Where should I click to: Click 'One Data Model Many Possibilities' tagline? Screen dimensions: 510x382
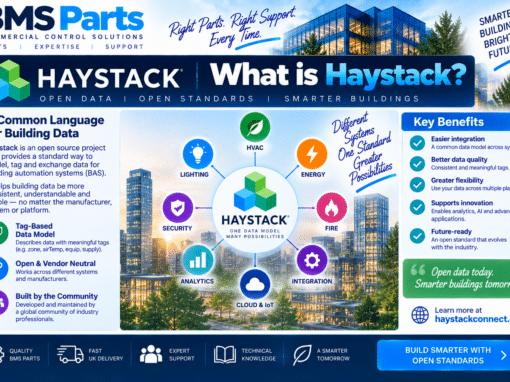click(255, 234)
